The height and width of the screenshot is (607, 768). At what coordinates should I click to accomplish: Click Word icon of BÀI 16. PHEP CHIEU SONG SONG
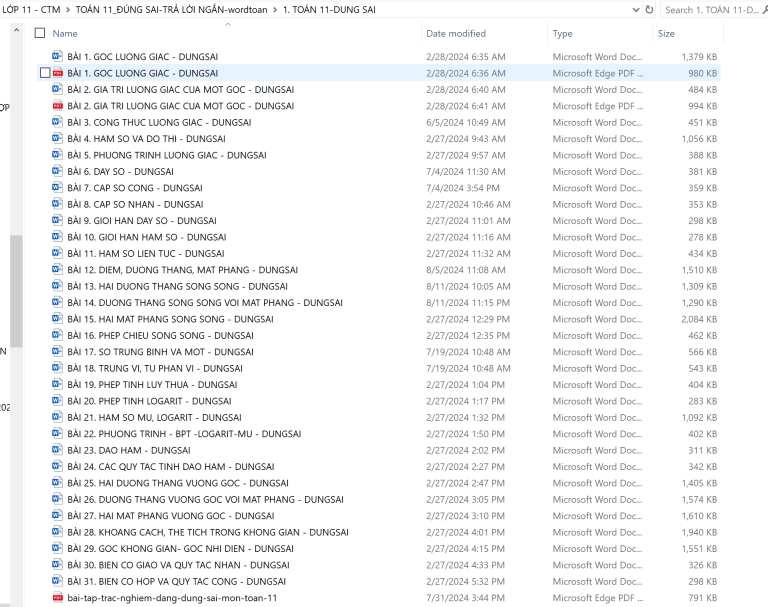tap(57, 335)
